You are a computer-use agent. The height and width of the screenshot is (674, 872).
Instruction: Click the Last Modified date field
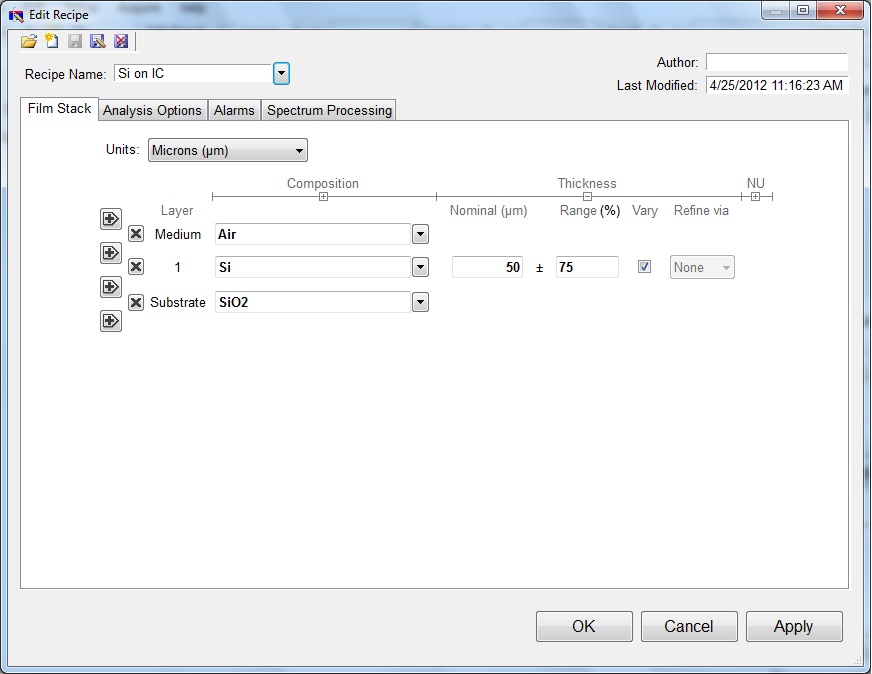coord(777,85)
